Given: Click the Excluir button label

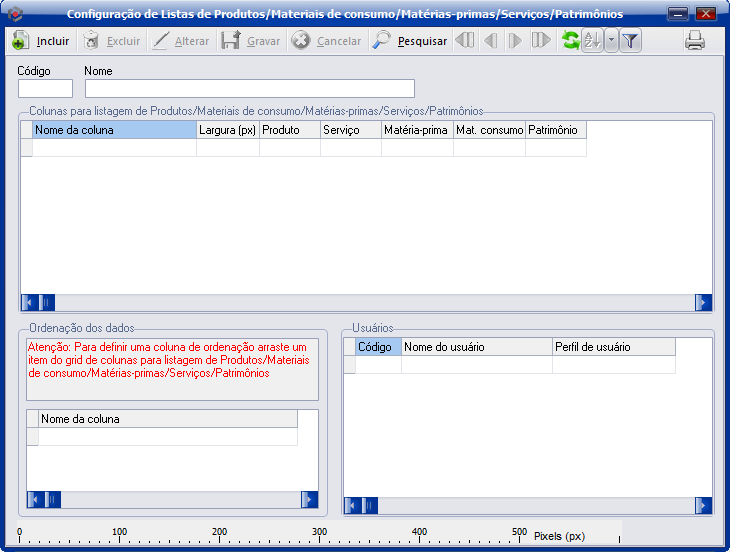Looking at the screenshot, I should (x=123, y=41).
